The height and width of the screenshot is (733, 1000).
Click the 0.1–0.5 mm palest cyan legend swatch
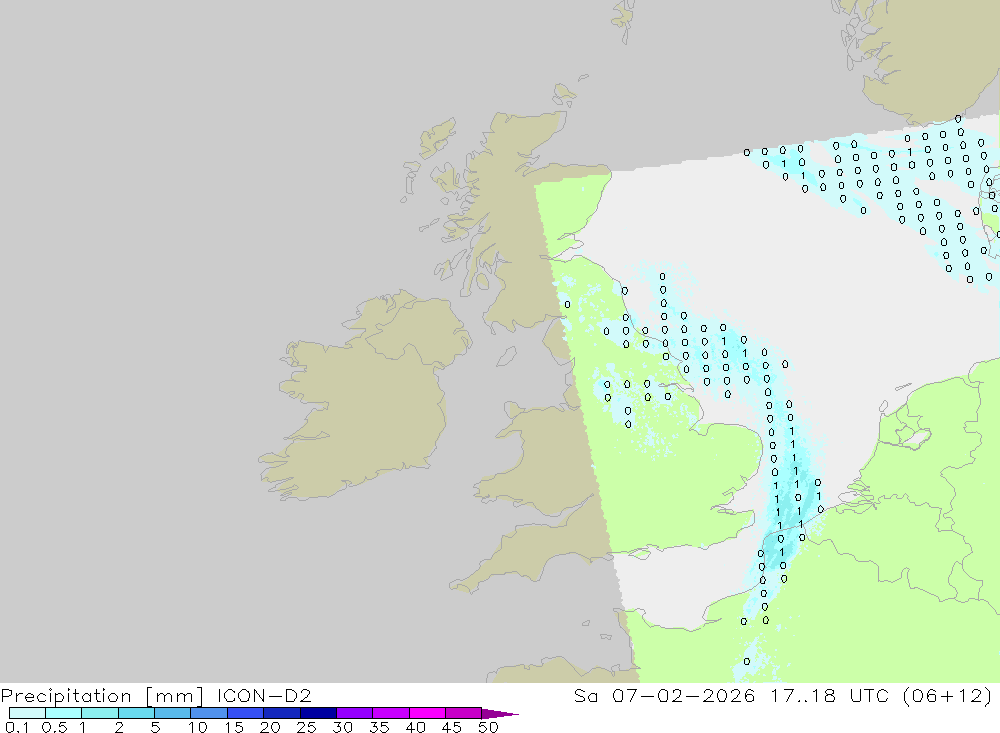coord(27,713)
